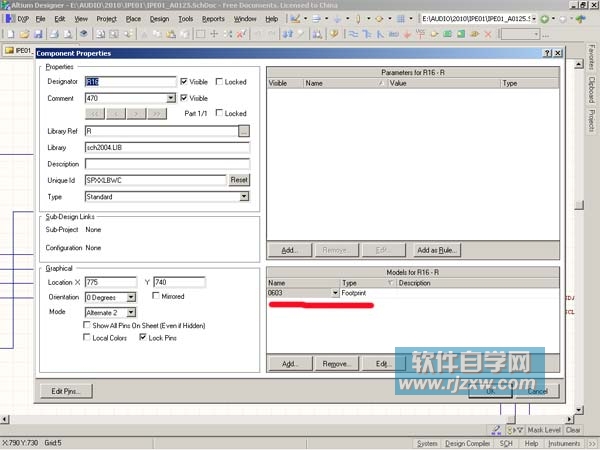This screenshot has height=450, width=600.
Task: Click into the Description input field
Action: pyautogui.click(x=167, y=164)
